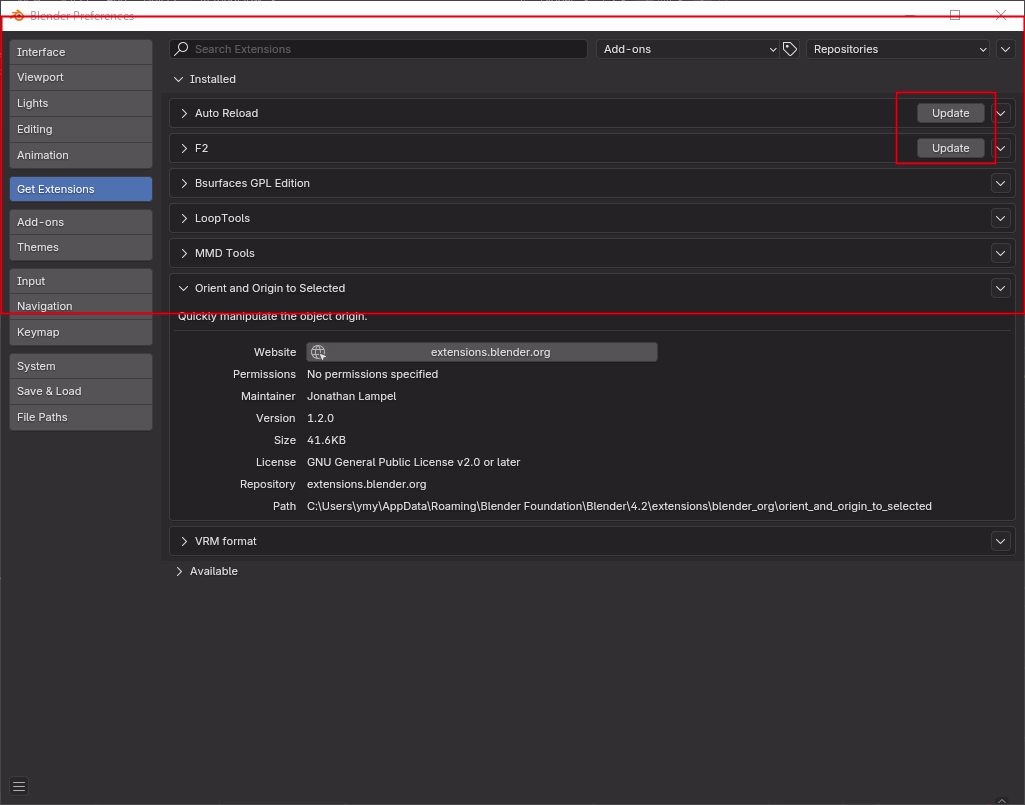Select the Get Extensions tab
The height and width of the screenshot is (805, 1025).
[81, 189]
